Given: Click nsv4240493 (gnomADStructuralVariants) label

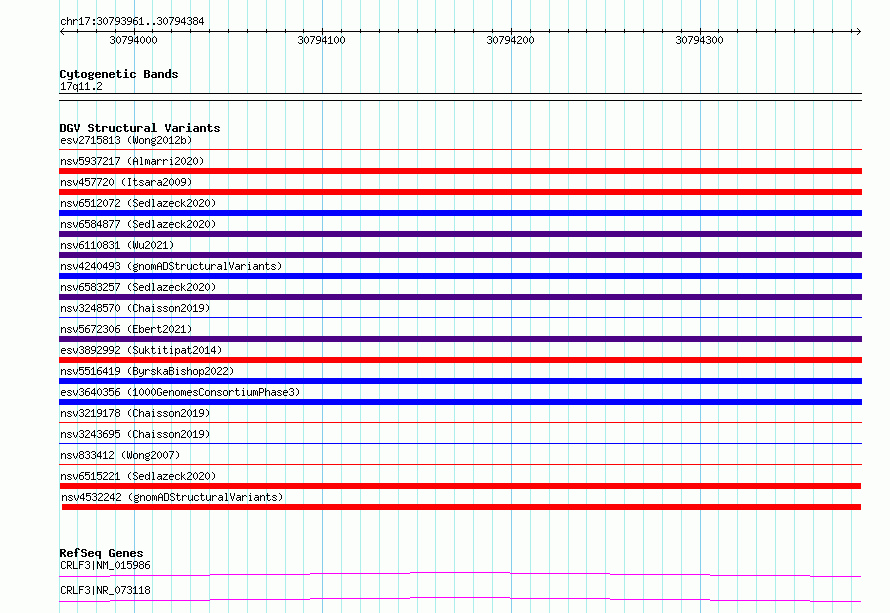Looking at the screenshot, I should pyautogui.click(x=171, y=266).
